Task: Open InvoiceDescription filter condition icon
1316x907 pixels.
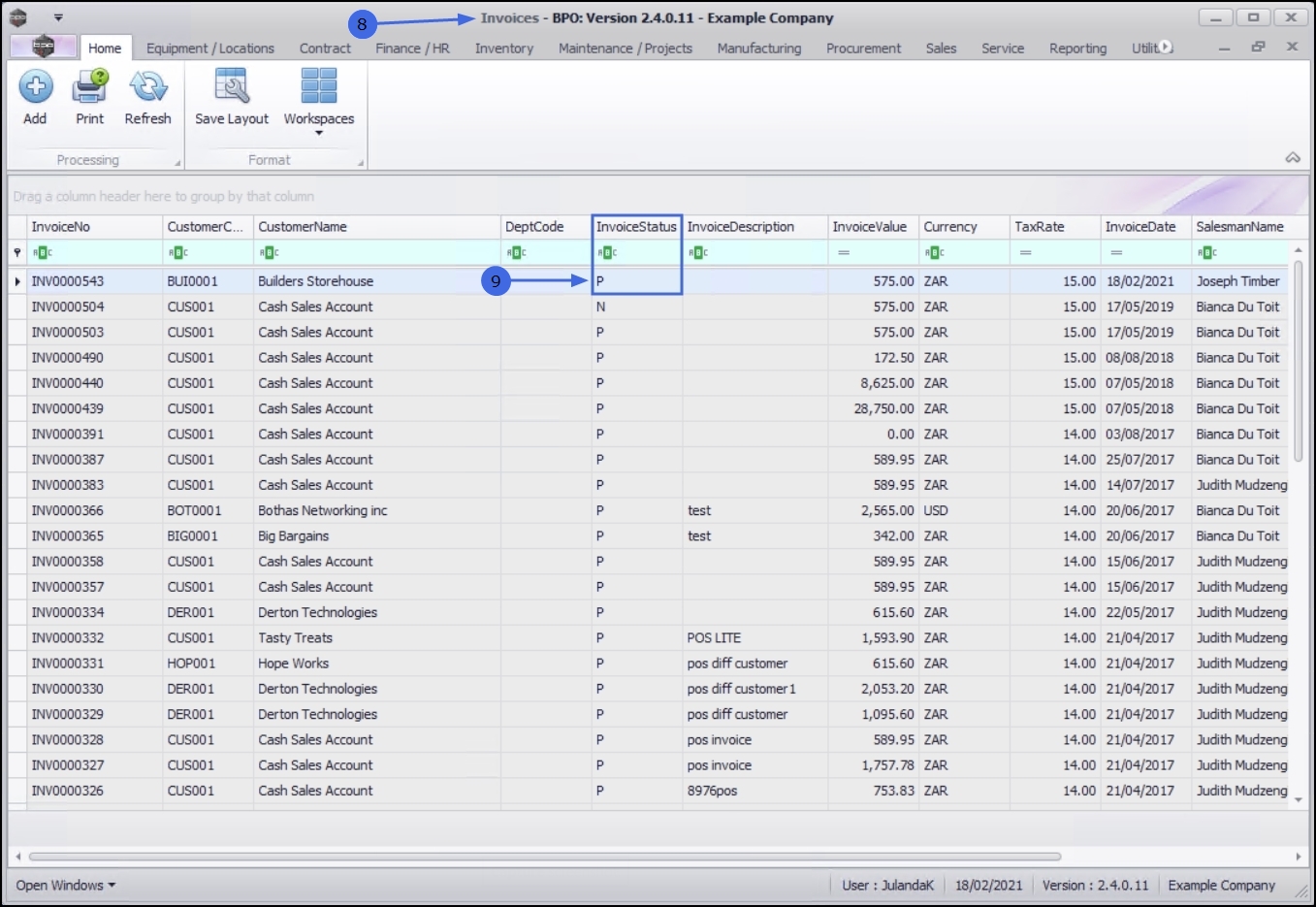Action: click(x=698, y=253)
